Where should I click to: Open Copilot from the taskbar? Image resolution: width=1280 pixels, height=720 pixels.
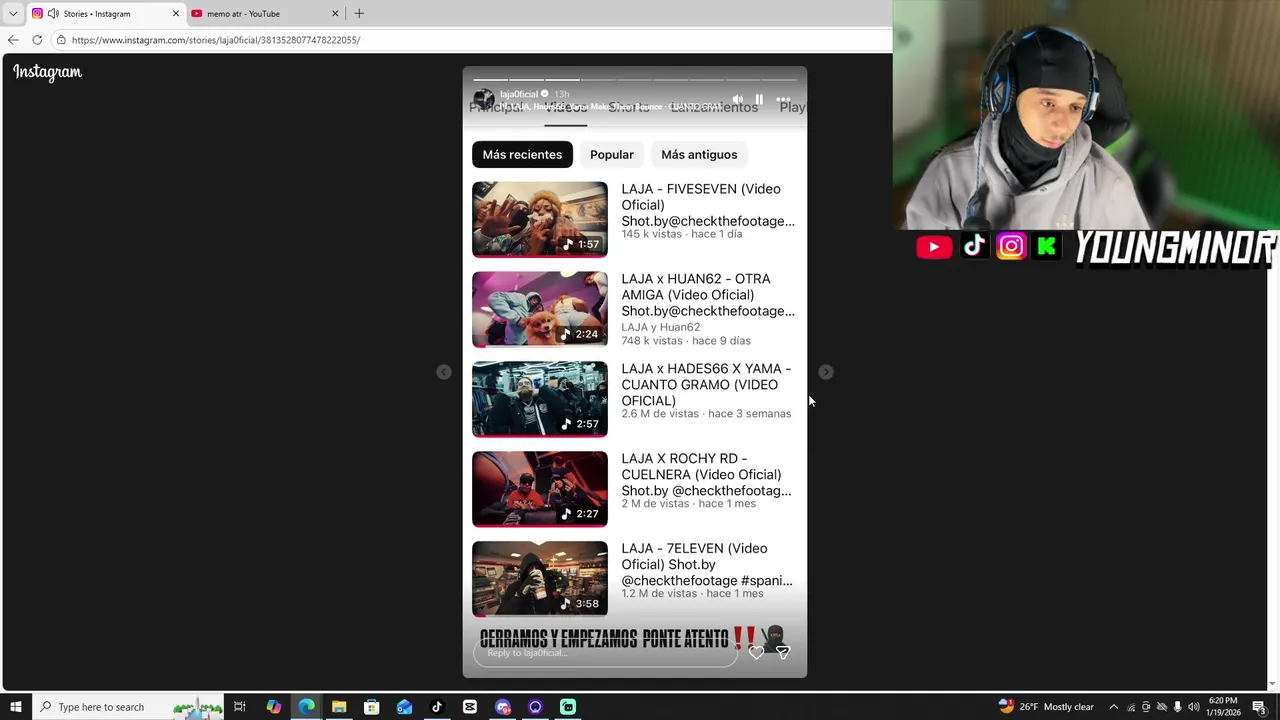coord(273,707)
